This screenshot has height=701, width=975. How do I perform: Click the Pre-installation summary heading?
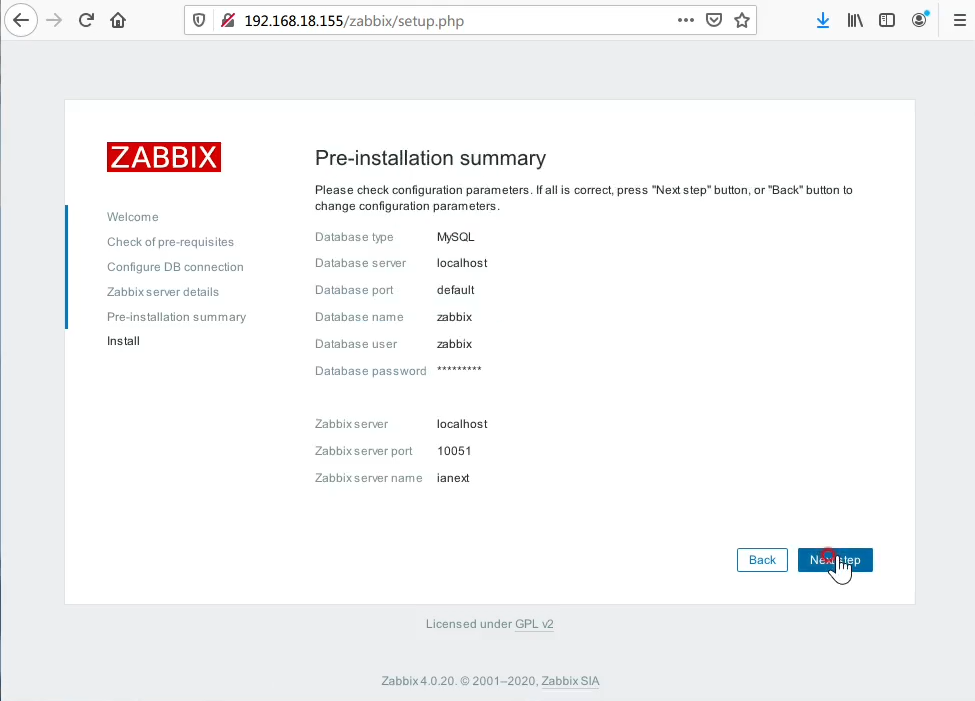430,158
